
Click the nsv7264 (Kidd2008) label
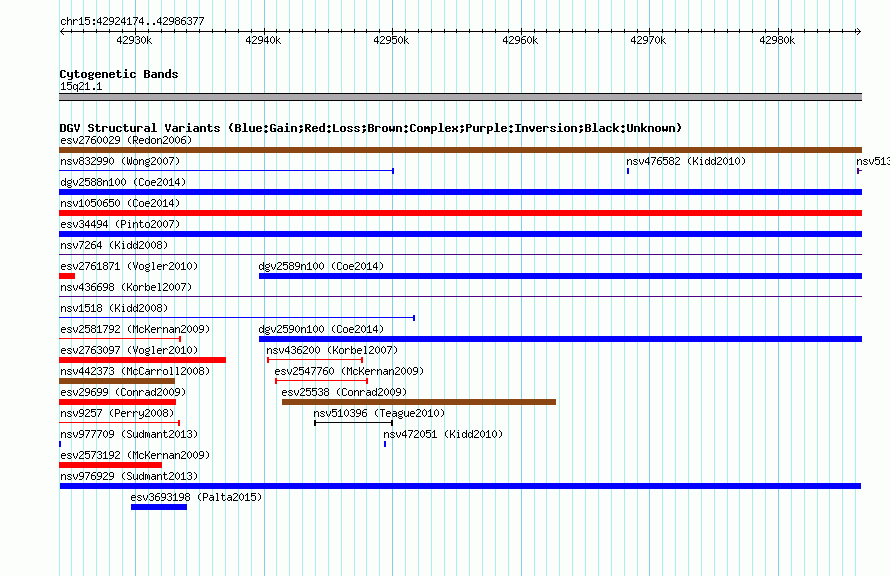click(x=114, y=245)
